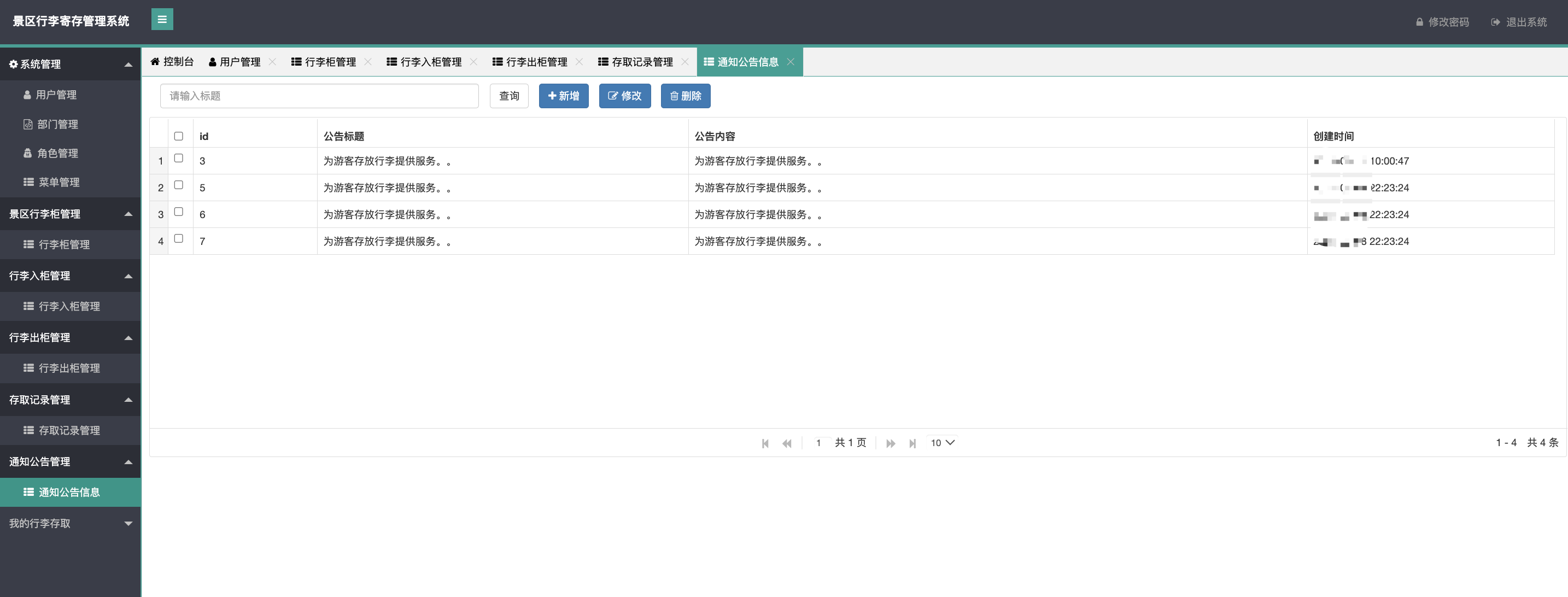This screenshot has height=597, width=1568.
Task: Click the 景区行李寄存管理系统 title
Action: point(71,21)
